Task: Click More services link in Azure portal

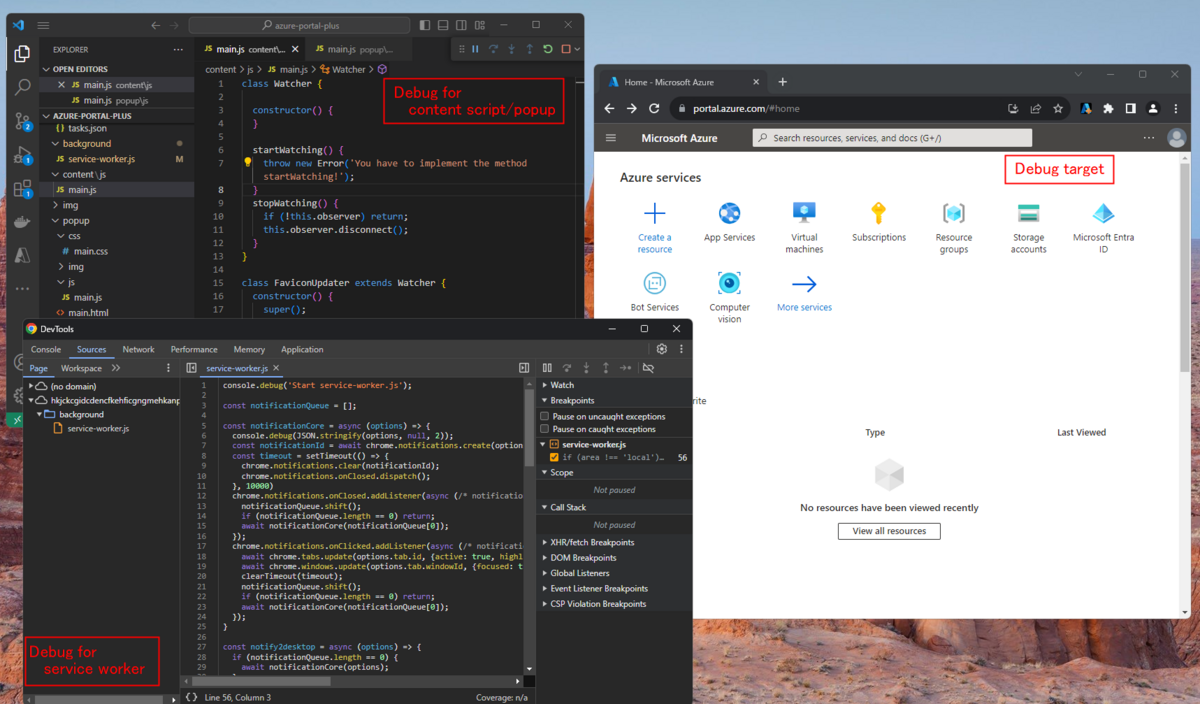Action: click(804, 292)
